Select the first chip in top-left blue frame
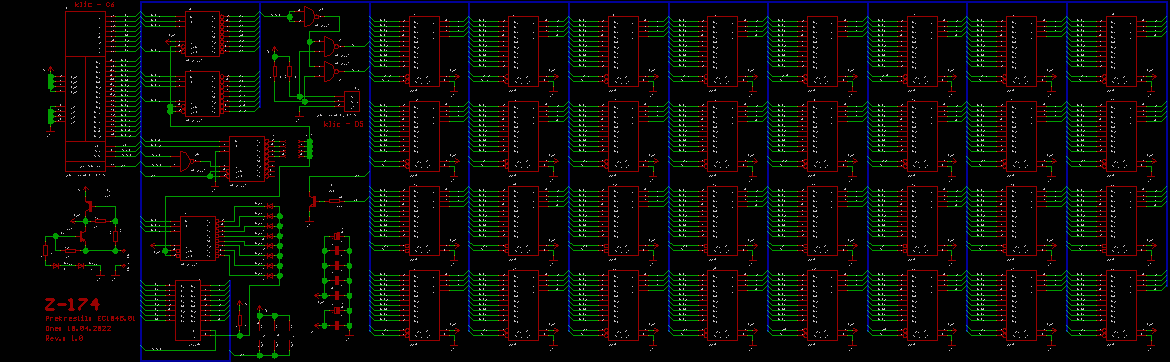This screenshot has height=362, width=1170. 201,34
